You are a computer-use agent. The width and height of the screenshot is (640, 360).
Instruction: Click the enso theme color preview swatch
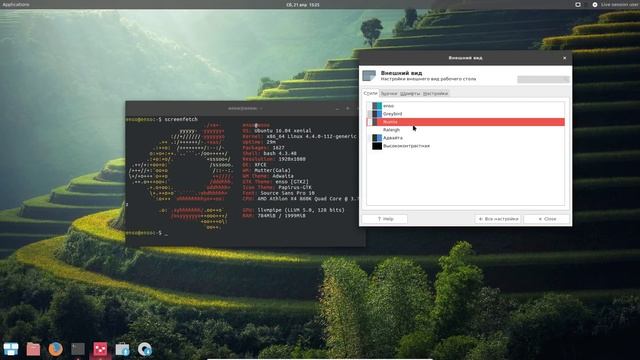pos(377,106)
